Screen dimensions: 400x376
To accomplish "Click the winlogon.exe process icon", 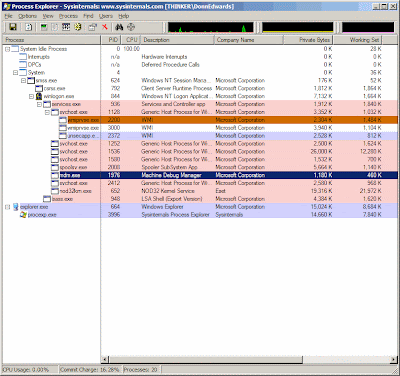I will pyautogui.click(x=39, y=96).
